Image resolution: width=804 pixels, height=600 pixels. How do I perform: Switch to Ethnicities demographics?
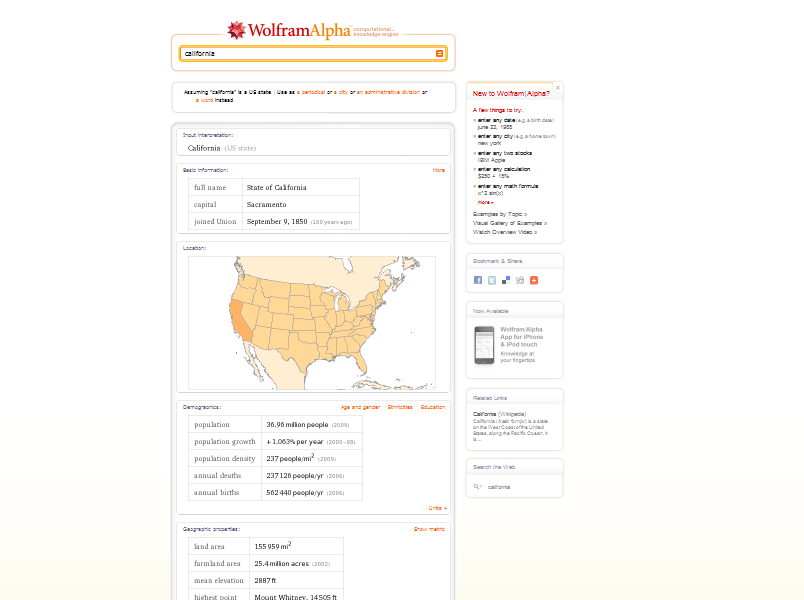tap(400, 407)
